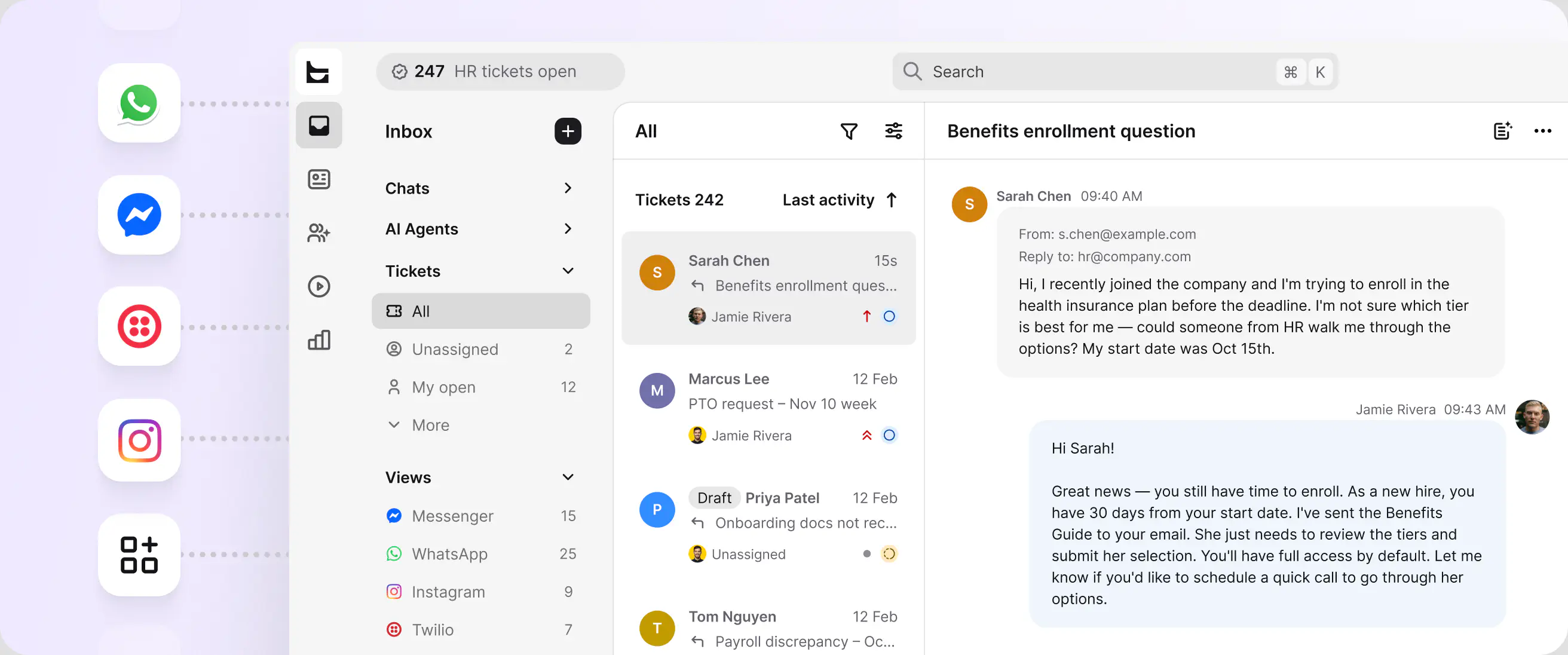The width and height of the screenshot is (1568, 655).
Task: Click Tickets 242 count label
Action: click(x=679, y=200)
